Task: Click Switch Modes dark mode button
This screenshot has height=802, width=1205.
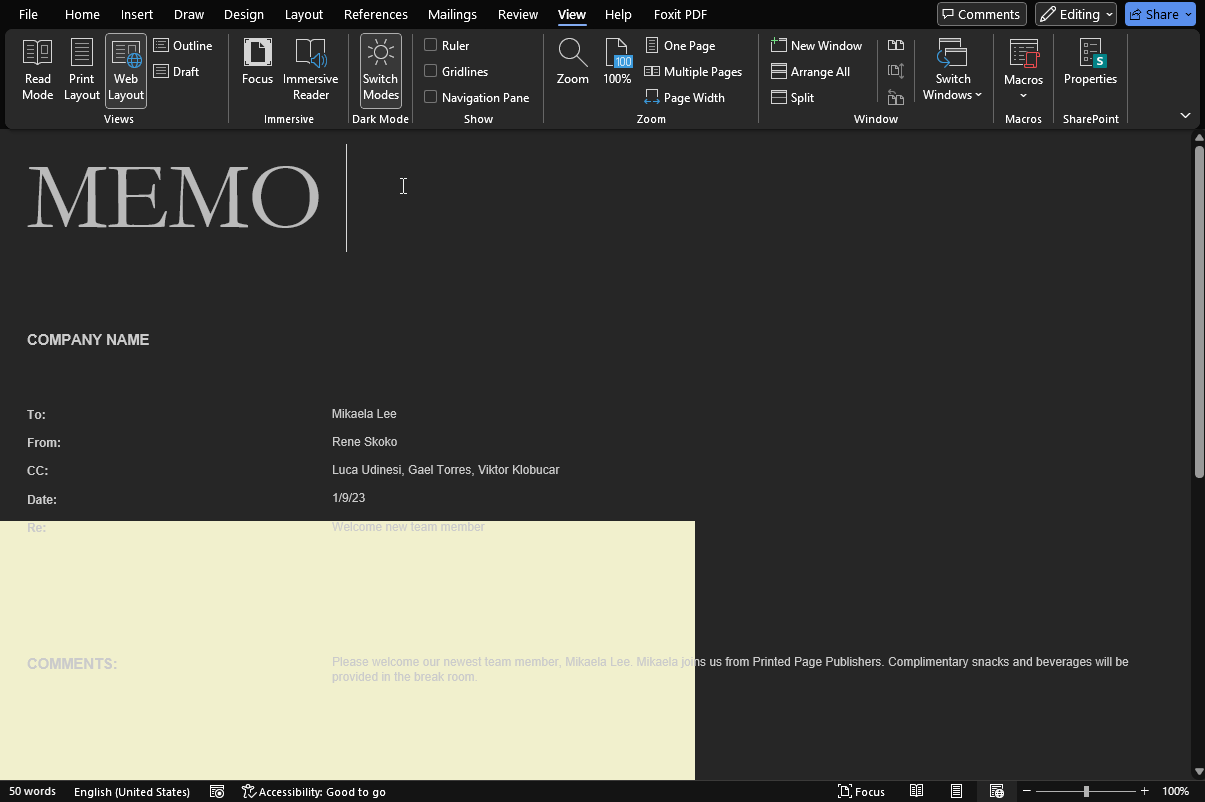Action: [381, 70]
